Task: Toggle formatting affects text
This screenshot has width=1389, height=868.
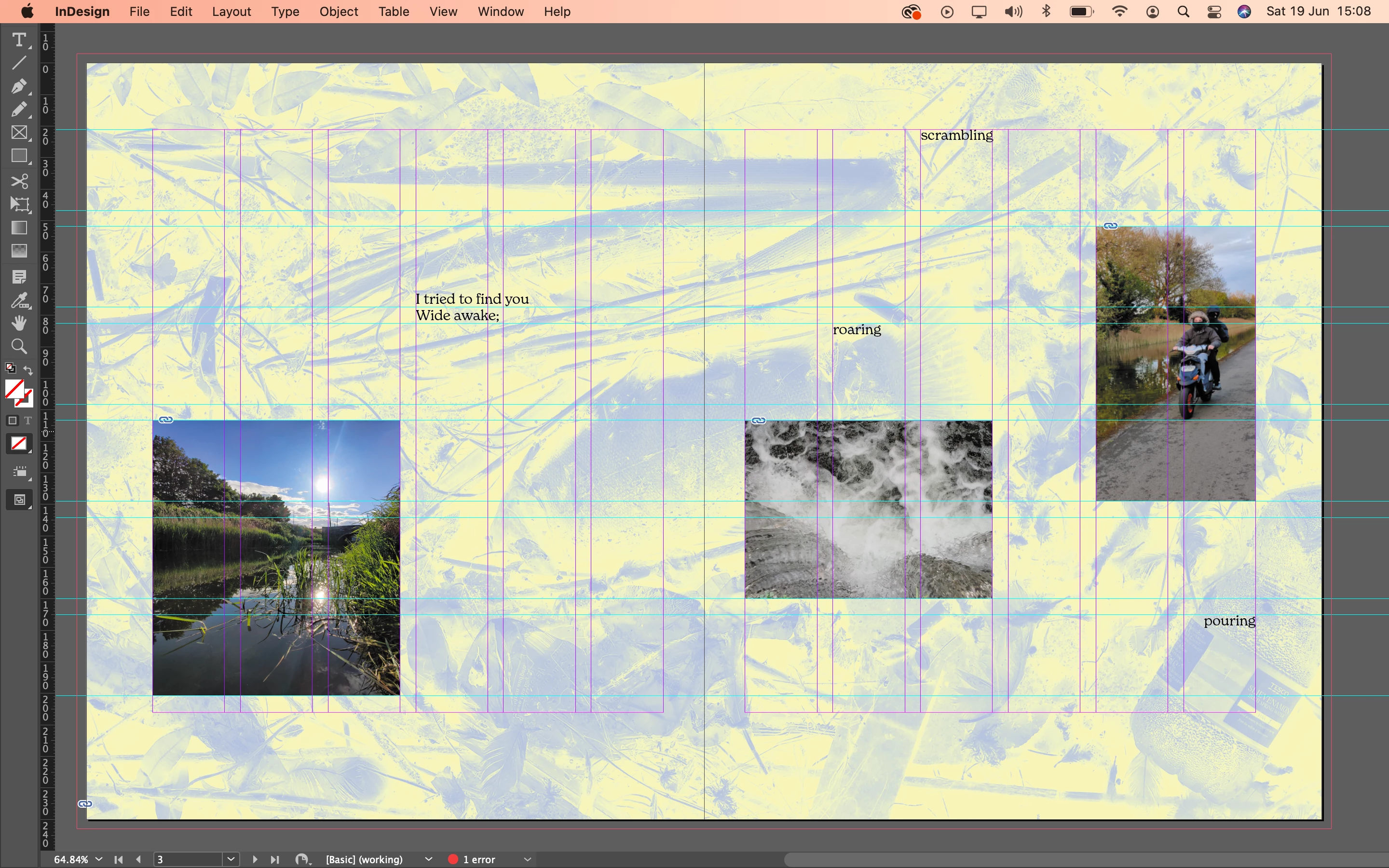Action: point(28,421)
